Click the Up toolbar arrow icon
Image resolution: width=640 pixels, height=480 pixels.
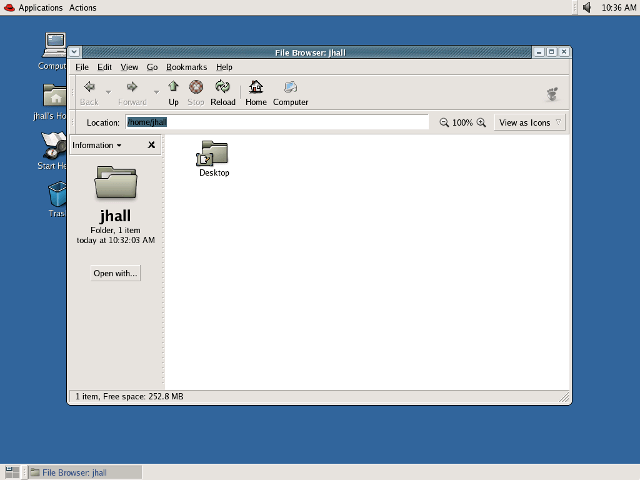tap(173, 88)
